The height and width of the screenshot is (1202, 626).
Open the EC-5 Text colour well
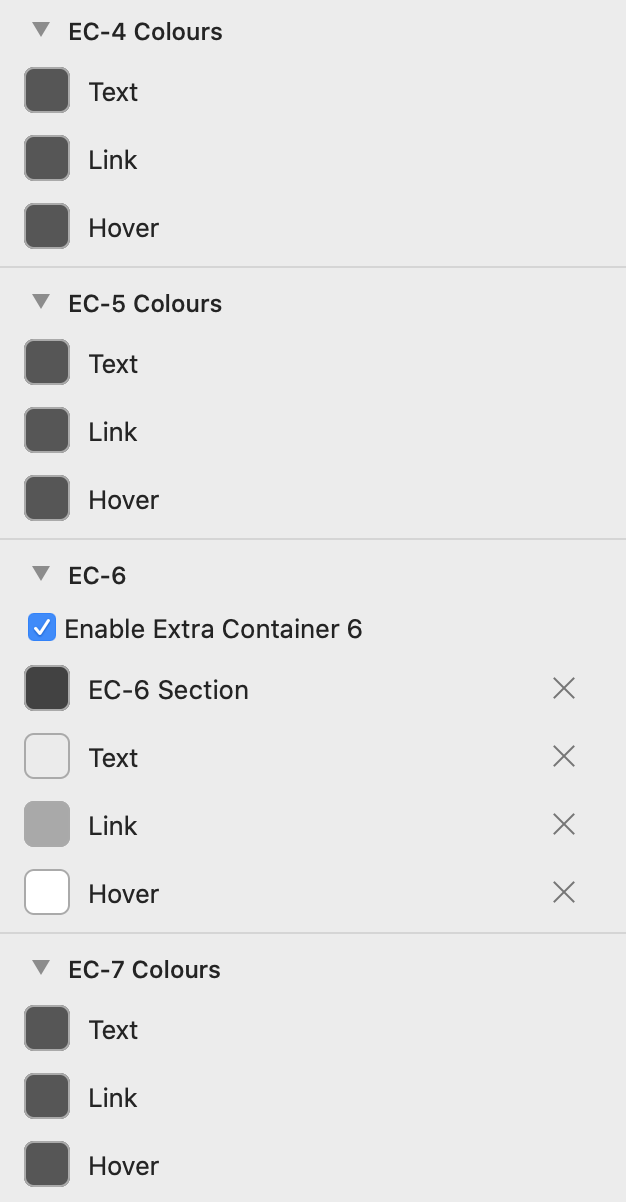pyautogui.click(x=47, y=362)
